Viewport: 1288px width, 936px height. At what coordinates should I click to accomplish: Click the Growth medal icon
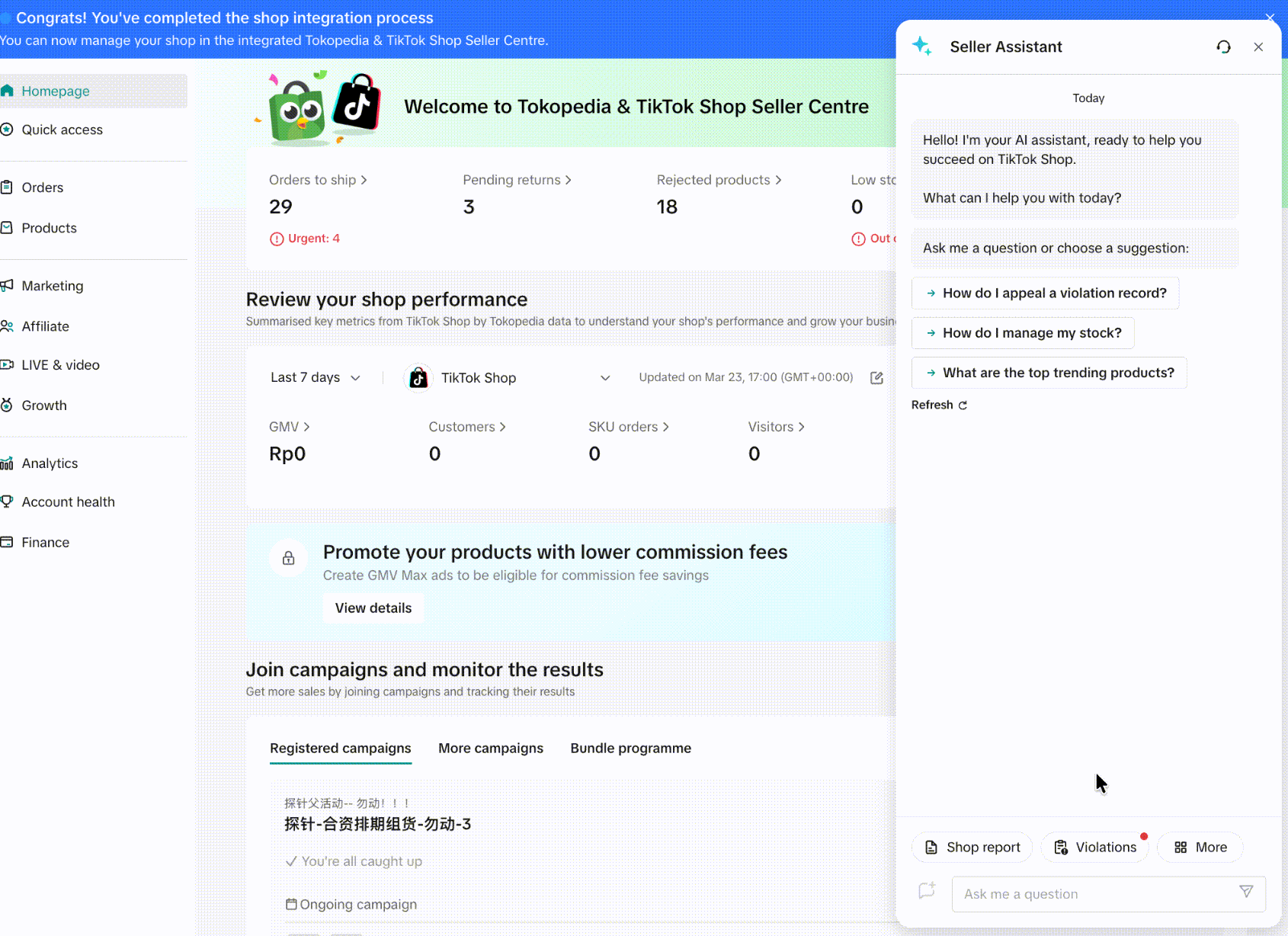point(7,405)
